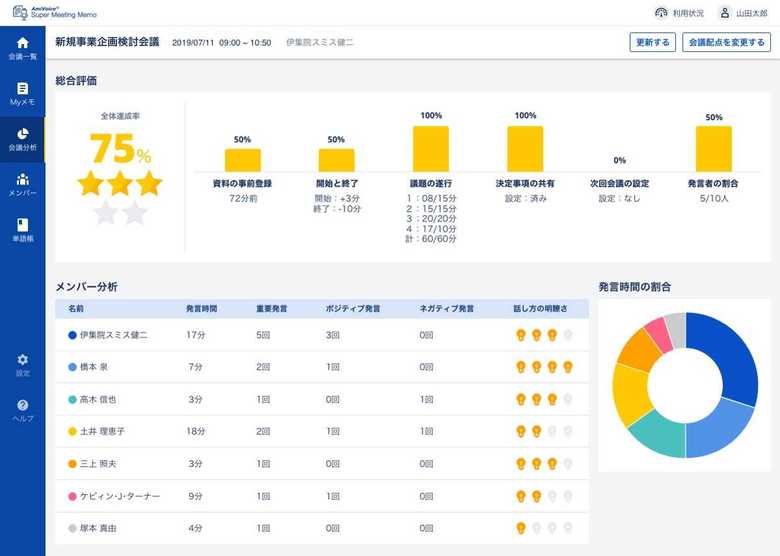Open the 設定 gear icon
Screen dimensions: 780x556
(x=22, y=360)
